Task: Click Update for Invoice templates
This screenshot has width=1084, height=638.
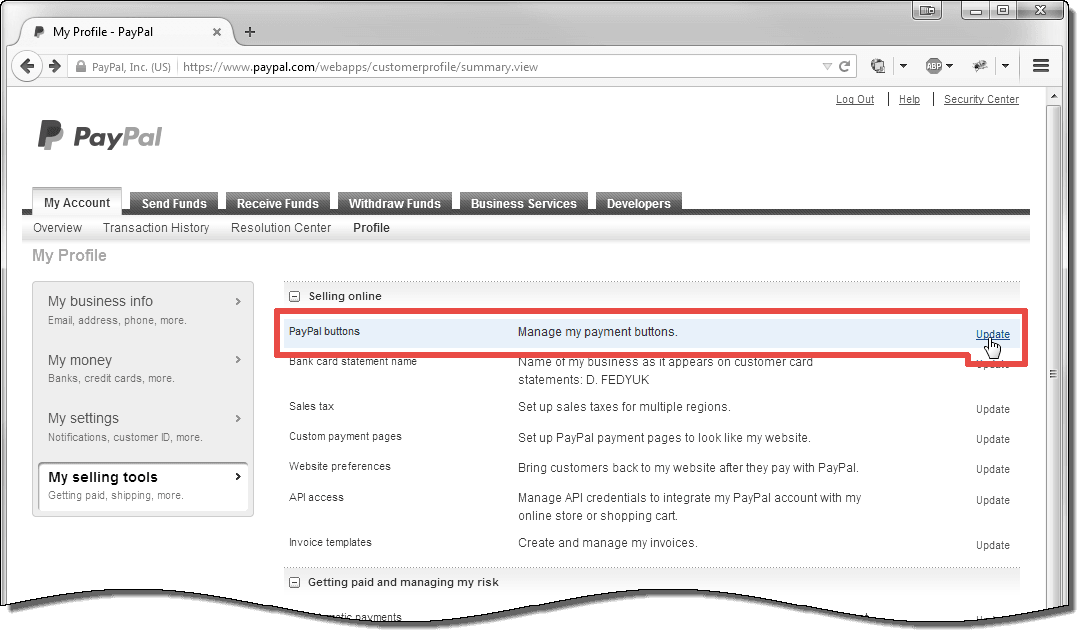Action: point(993,545)
